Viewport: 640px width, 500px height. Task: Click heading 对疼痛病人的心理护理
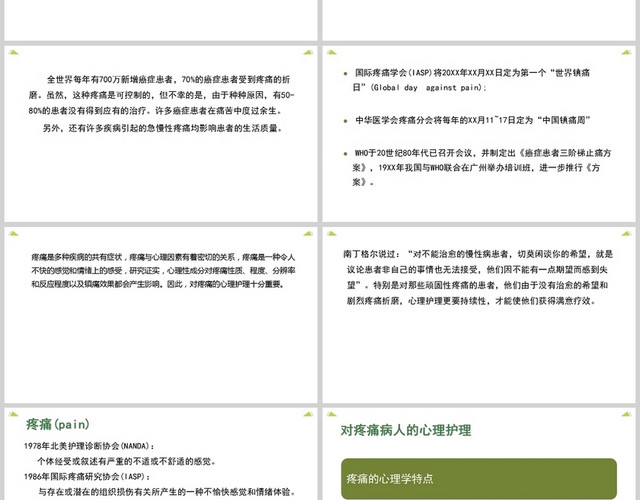pyautogui.click(x=406, y=430)
